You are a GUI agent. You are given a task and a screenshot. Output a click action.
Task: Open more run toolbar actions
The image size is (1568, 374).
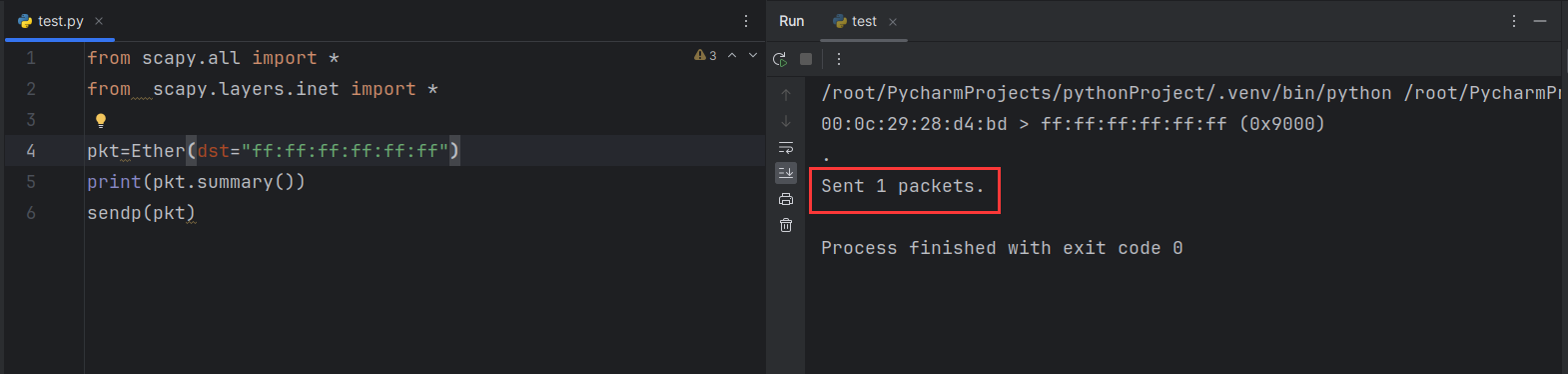pos(839,59)
